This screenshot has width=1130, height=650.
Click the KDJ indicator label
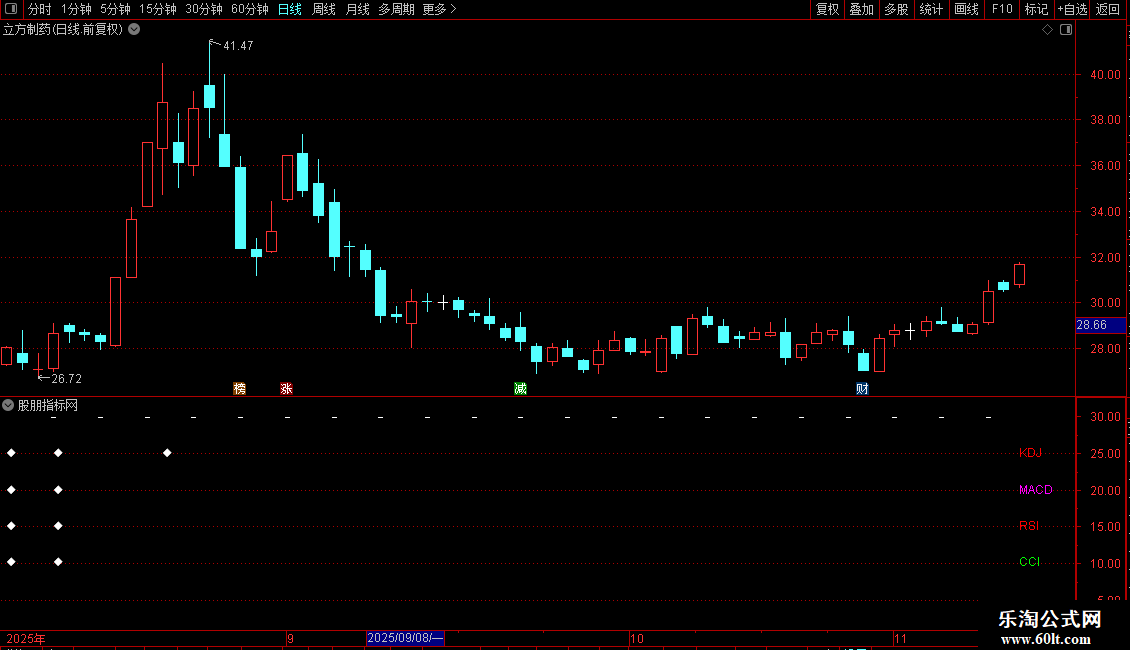click(x=1030, y=453)
